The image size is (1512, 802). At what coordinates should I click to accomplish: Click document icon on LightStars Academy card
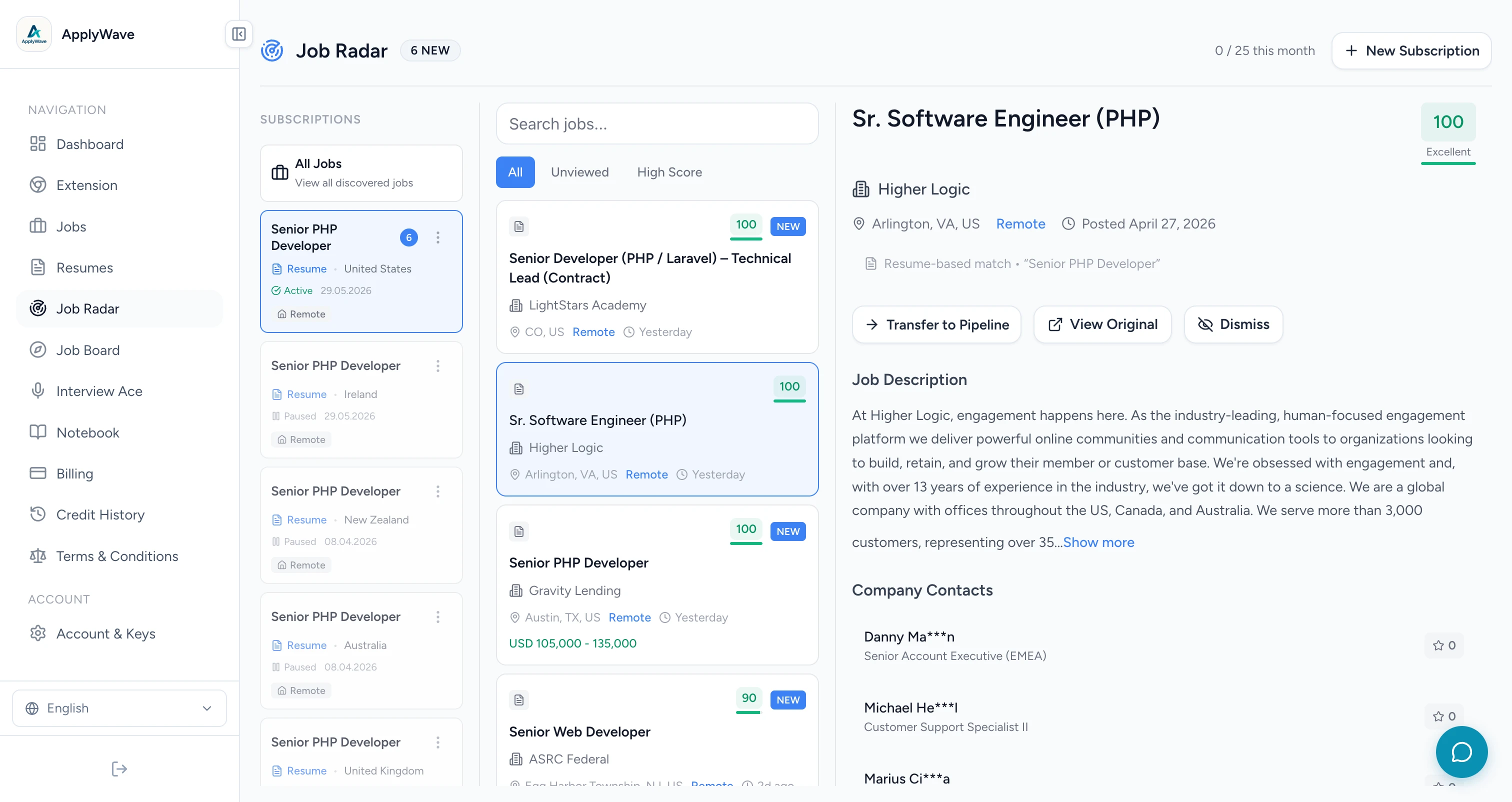pyautogui.click(x=519, y=226)
